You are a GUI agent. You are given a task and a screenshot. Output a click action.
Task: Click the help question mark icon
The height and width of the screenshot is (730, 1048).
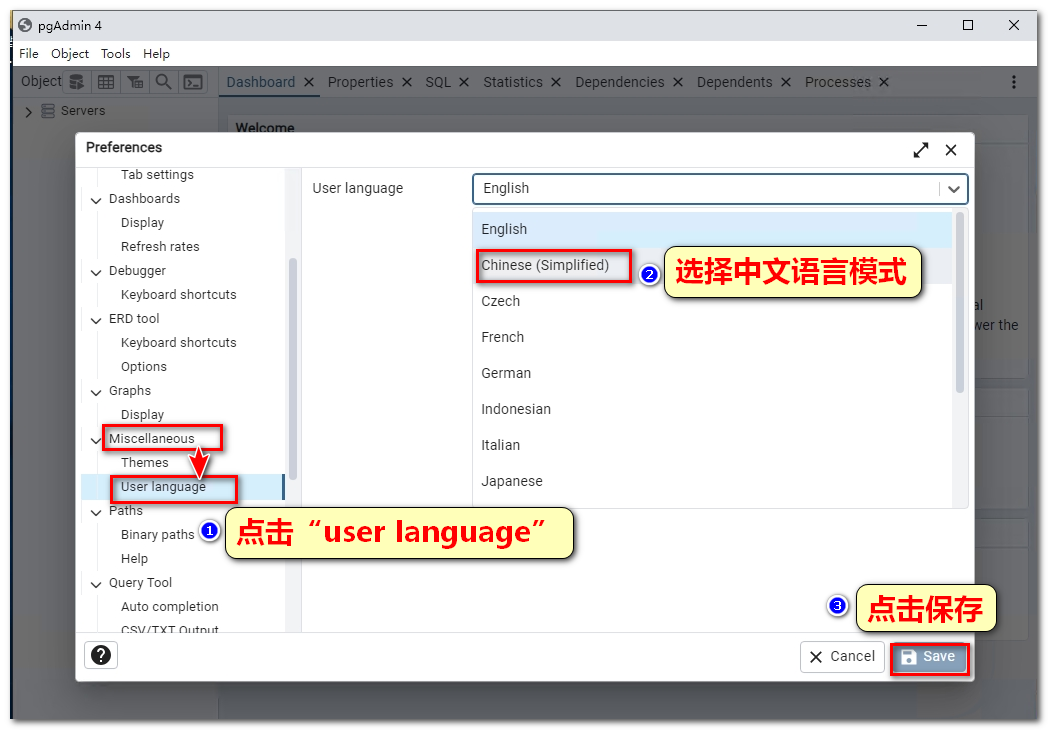[x=102, y=655]
